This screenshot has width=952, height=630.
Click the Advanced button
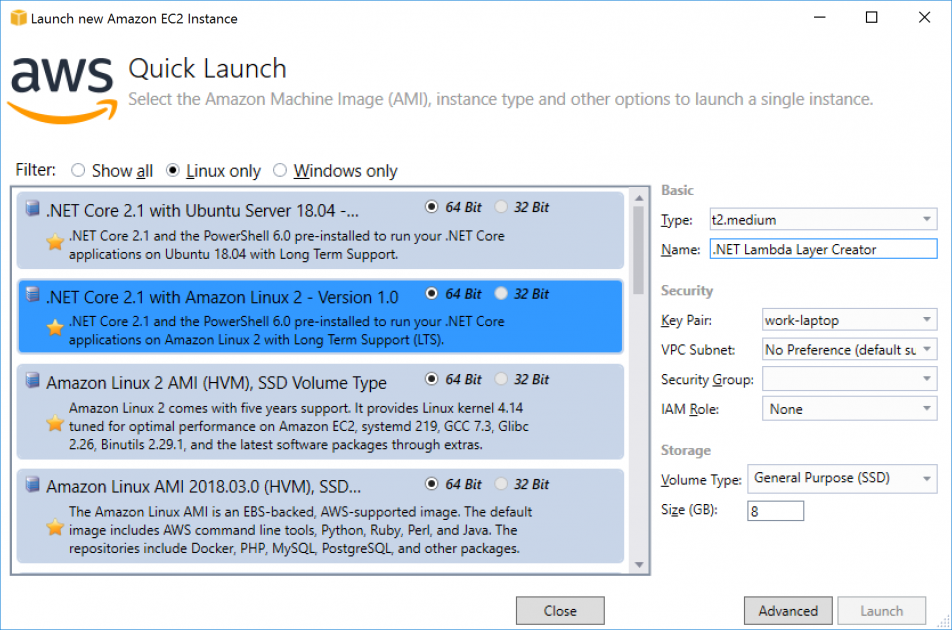pos(788,610)
